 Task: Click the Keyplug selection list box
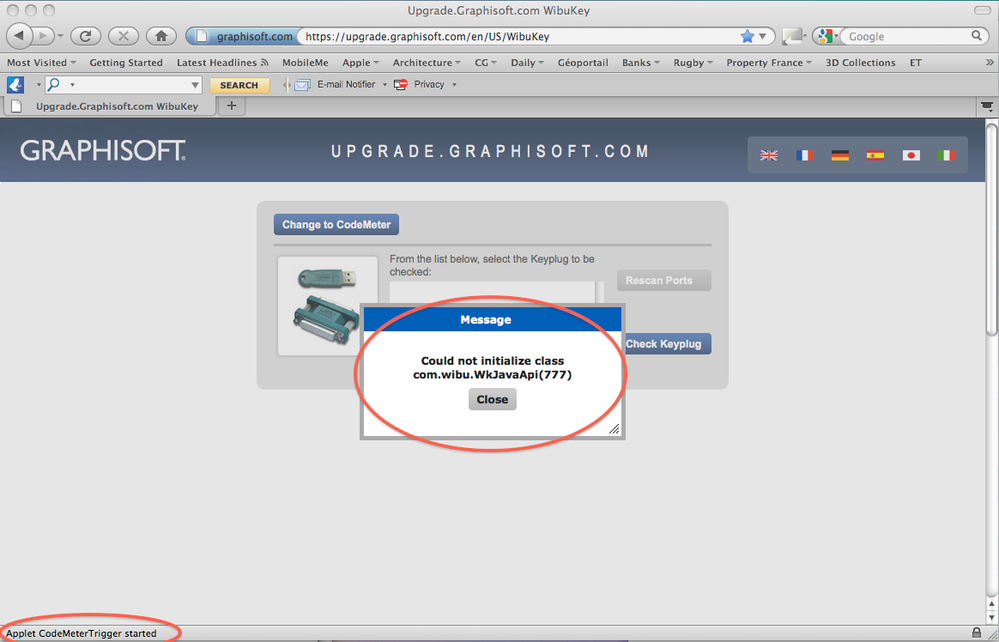click(494, 292)
